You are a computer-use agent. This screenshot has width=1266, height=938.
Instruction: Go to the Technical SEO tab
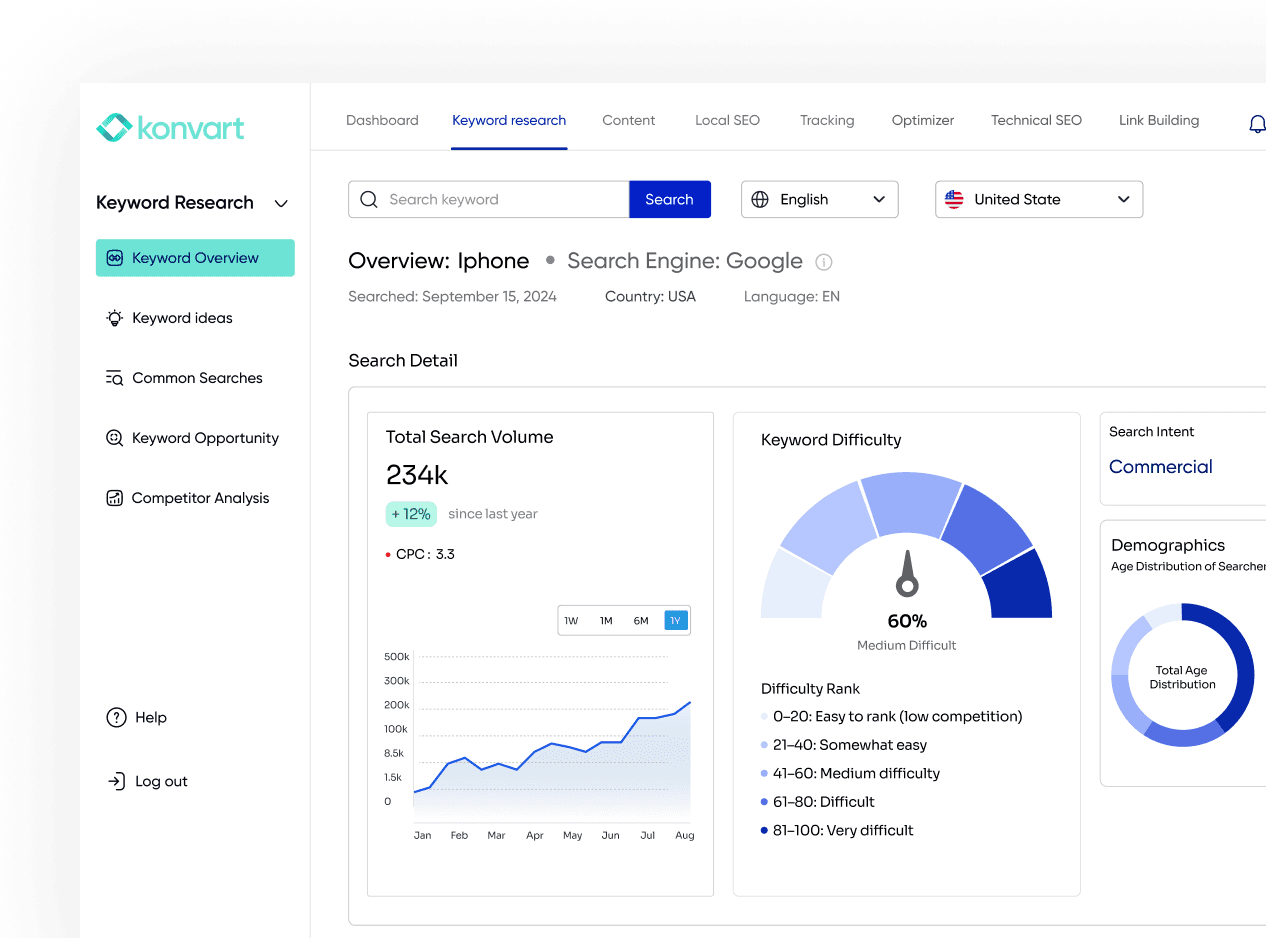click(1036, 120)
